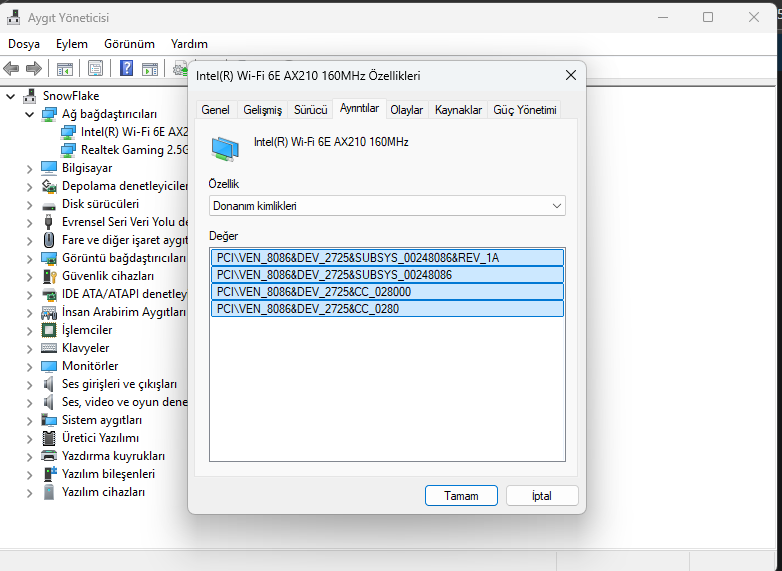The width and height of the screenshot is (782, 571).
Task: Click the İşlemciler processor chip icon
Action: [x=49, y=330]
